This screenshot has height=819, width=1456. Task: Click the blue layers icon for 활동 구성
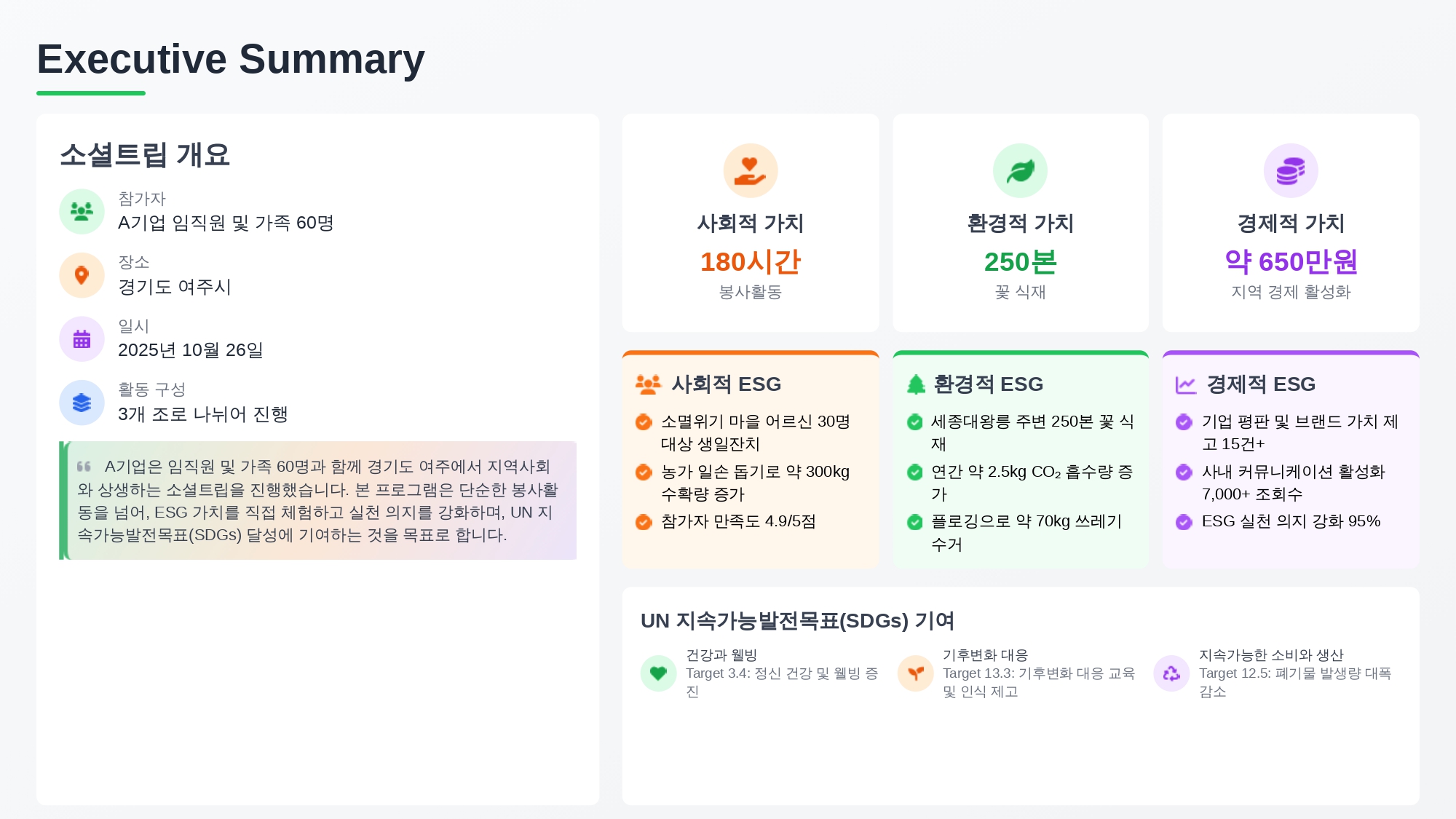coord(82,403)
